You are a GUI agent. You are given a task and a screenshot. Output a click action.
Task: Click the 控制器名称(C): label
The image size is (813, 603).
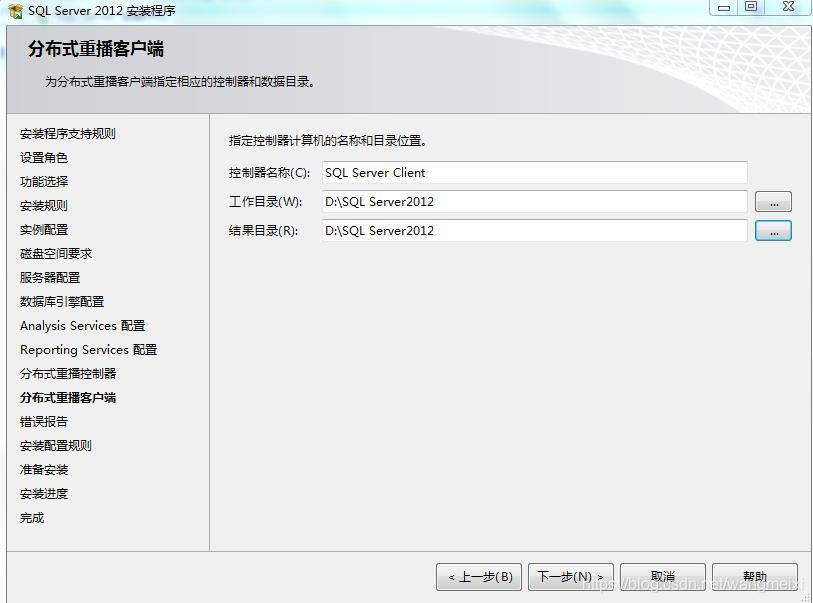coord(269,173)
